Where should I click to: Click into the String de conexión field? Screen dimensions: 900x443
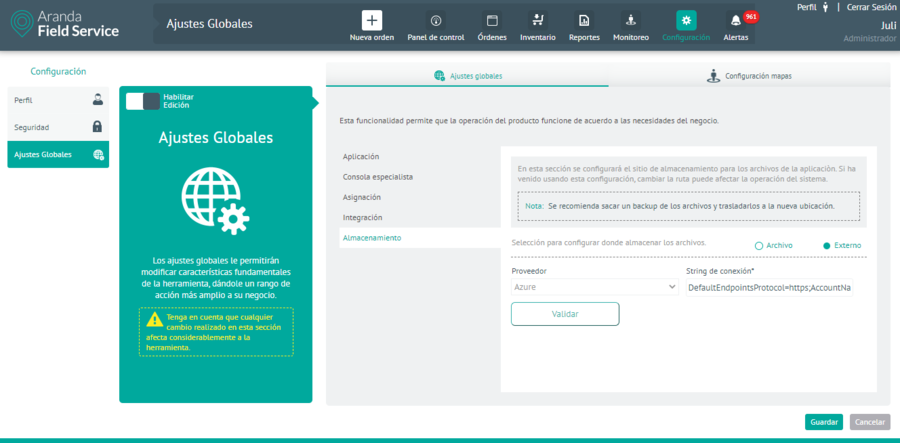click(769, 287)
